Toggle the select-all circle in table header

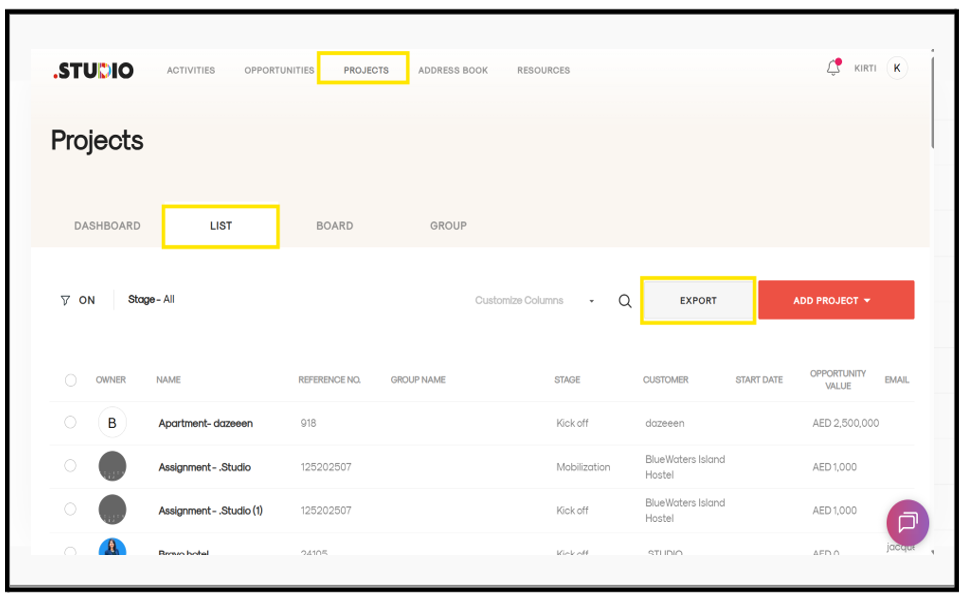(71, 380)
